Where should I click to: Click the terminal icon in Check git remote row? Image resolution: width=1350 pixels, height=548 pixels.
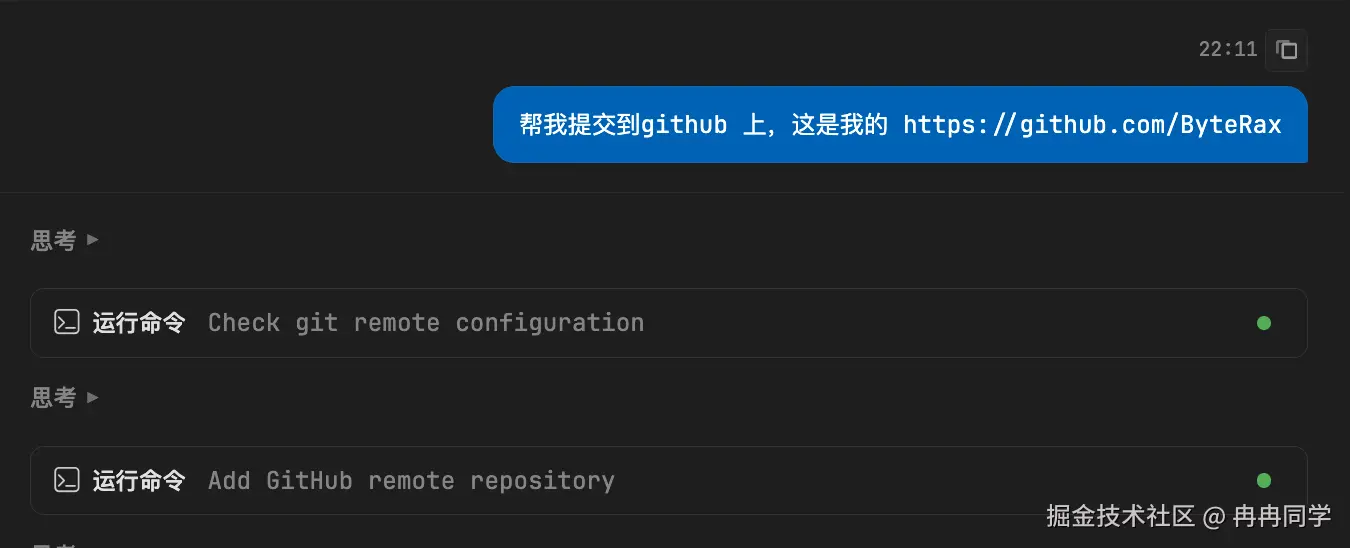click(x=67, y=322)
